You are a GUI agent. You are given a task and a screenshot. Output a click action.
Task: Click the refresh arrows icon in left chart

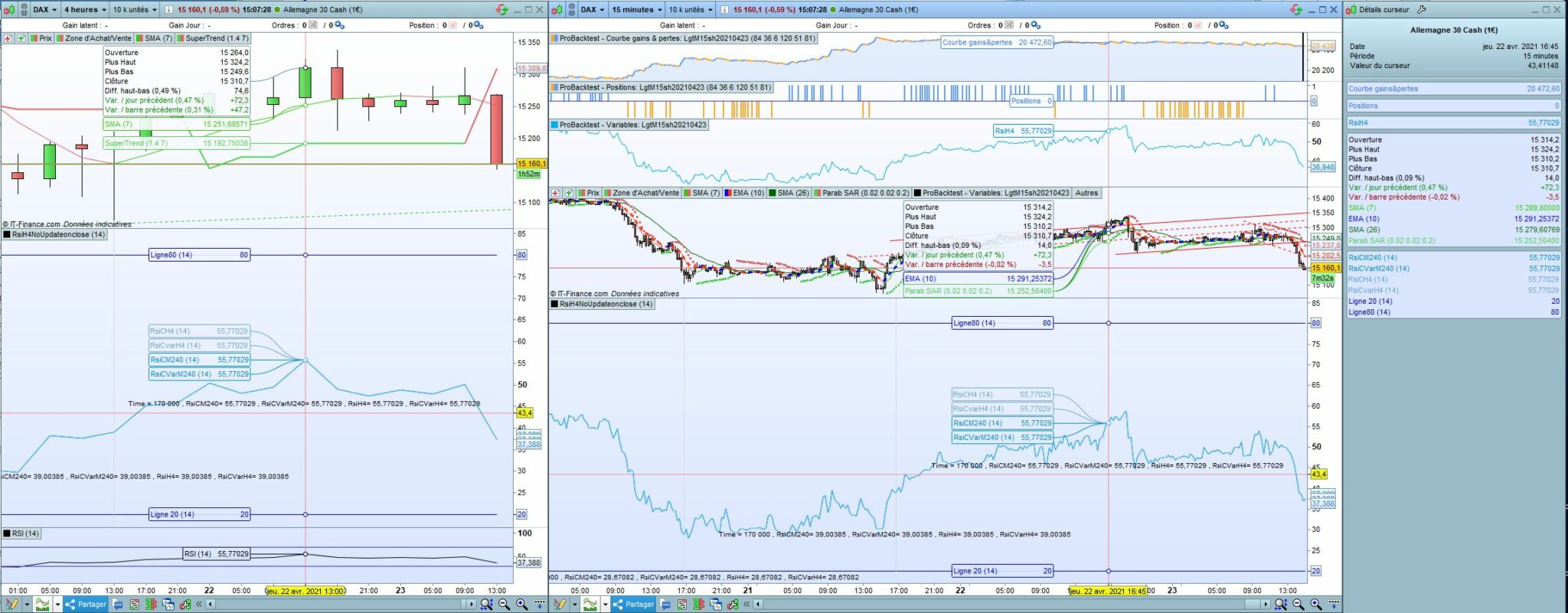pos(501,10)
